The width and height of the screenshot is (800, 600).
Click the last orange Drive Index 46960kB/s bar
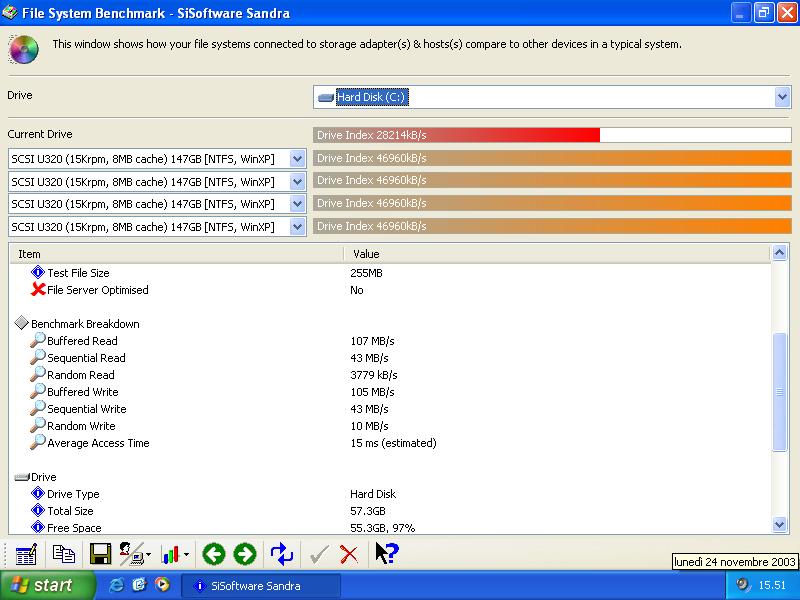[x=553, y=226]
